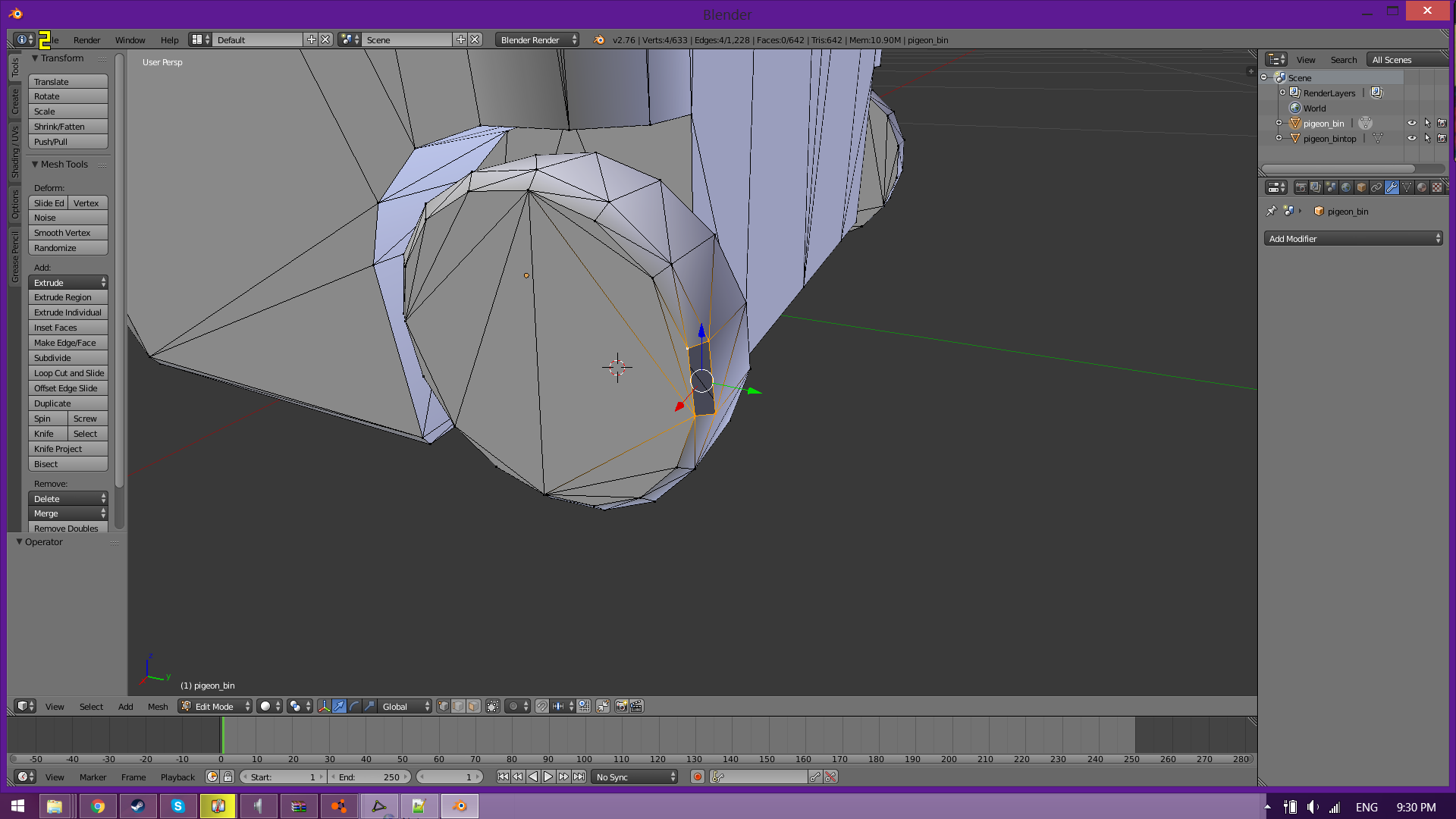Screen dimensions: 1456x819
Task: Switch to the Shading / UVs tab
Action: [x=15, y=152]
